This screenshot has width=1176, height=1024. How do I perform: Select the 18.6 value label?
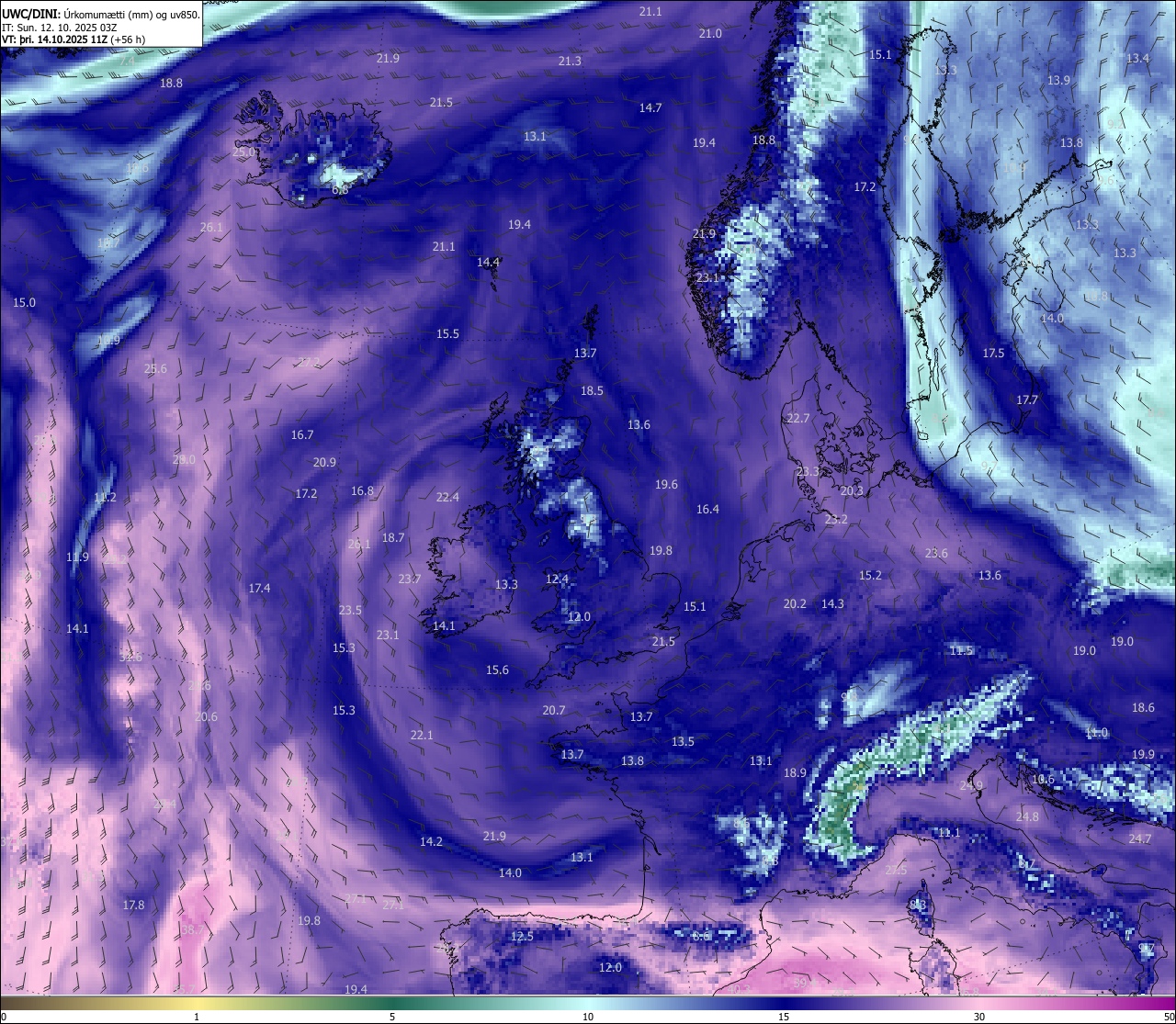click(1143, 707)
